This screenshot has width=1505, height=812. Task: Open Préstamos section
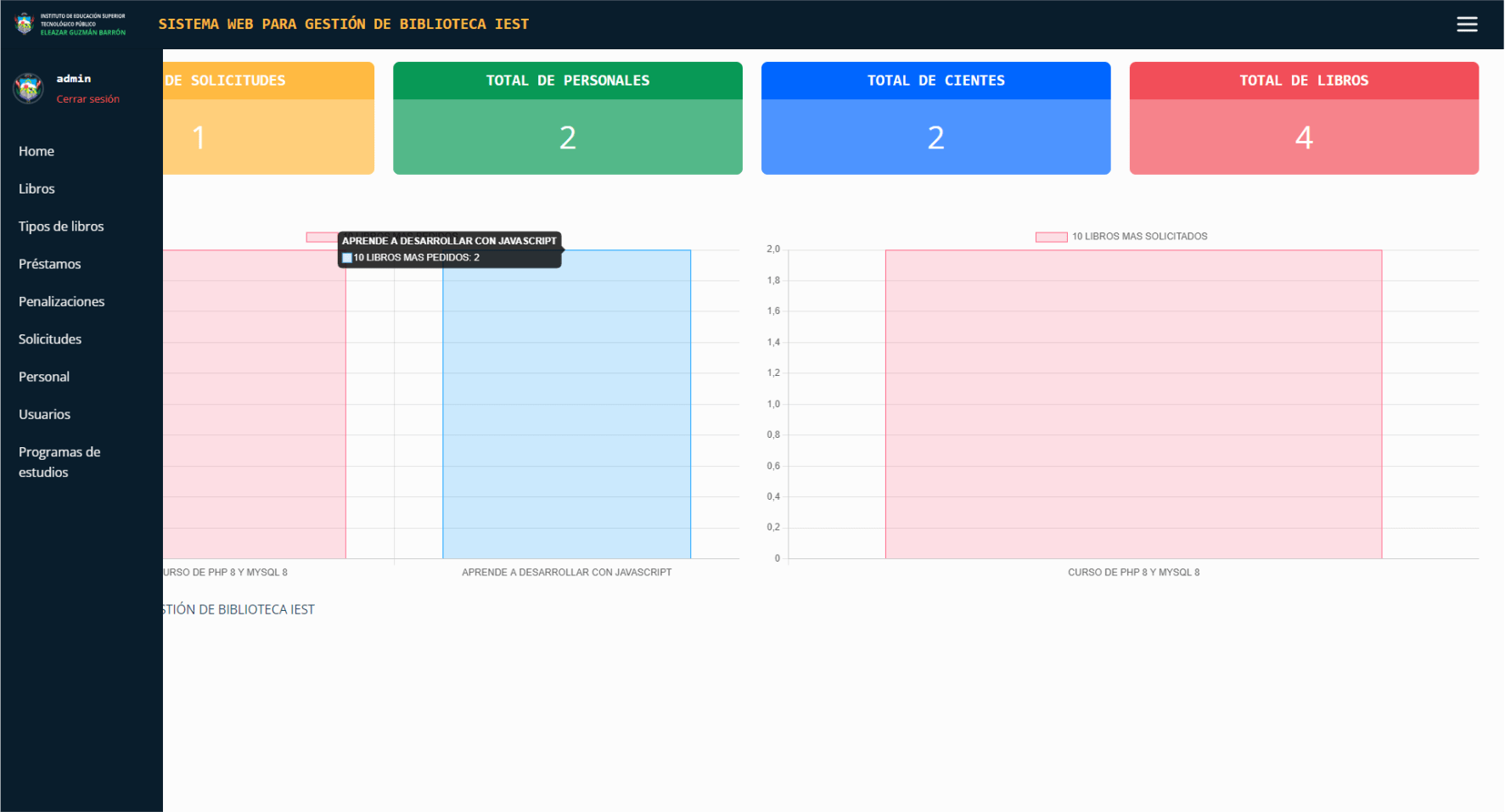click(50, 264)
